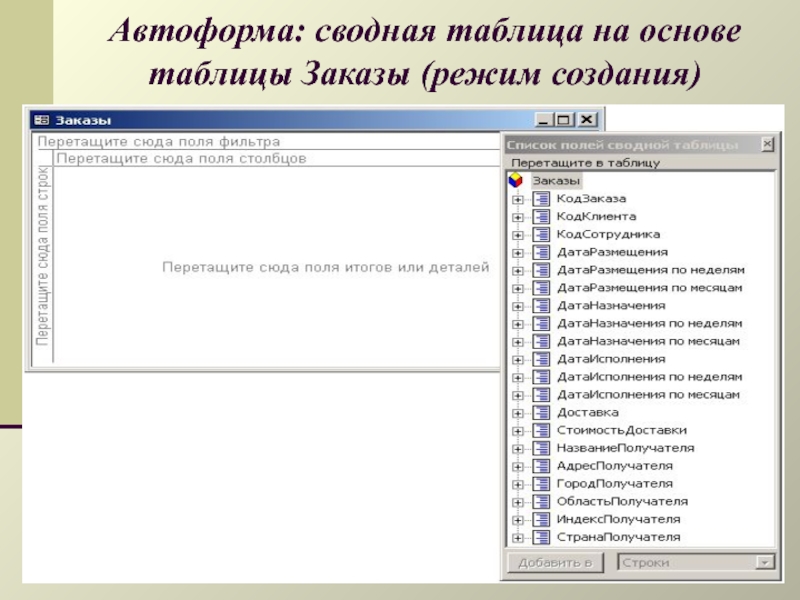The height and width of the screenshot is (600, 800).
Task: Click the Заказы window title bar icon
Action: (42, 120)
